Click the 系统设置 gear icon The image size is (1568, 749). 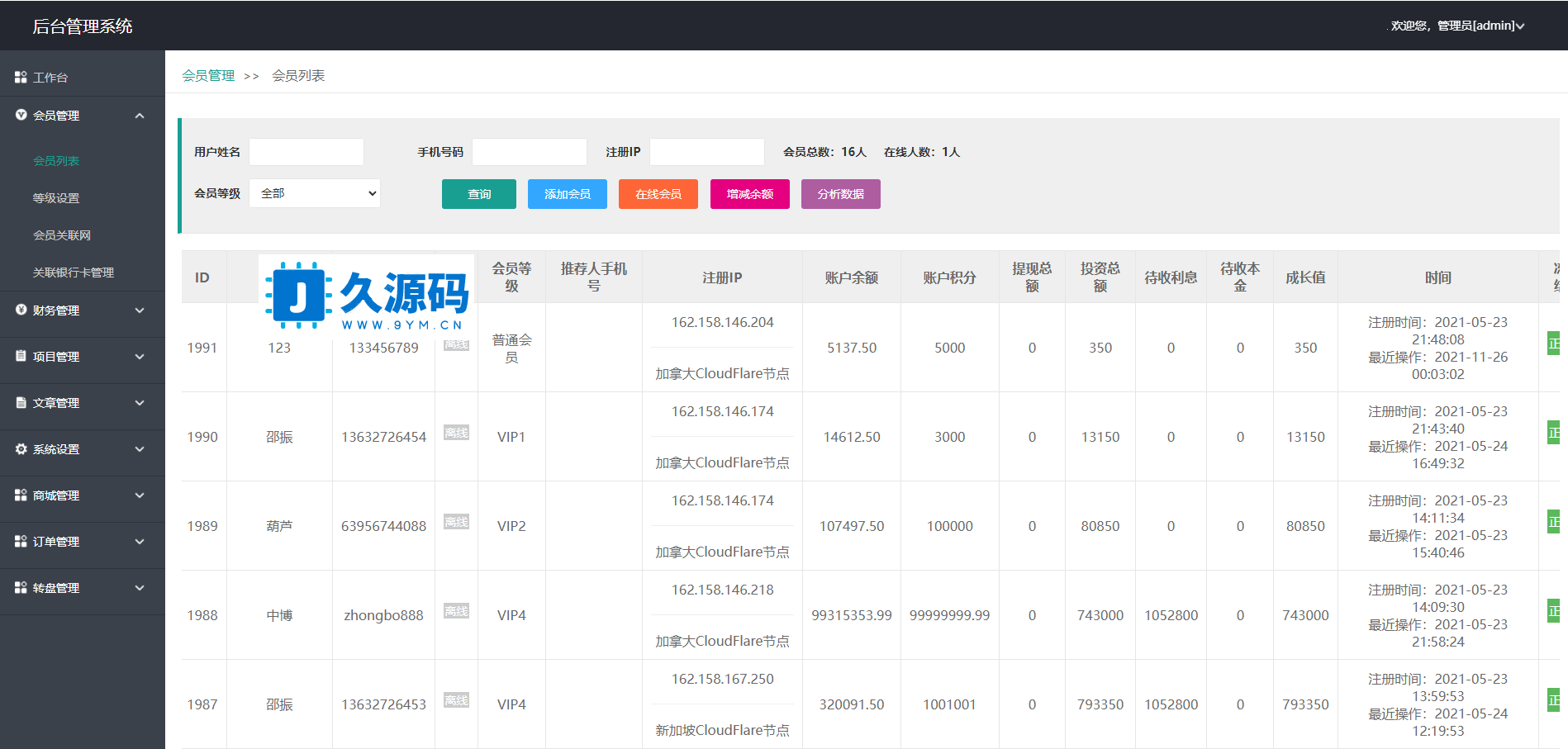[x=21, y=449]
